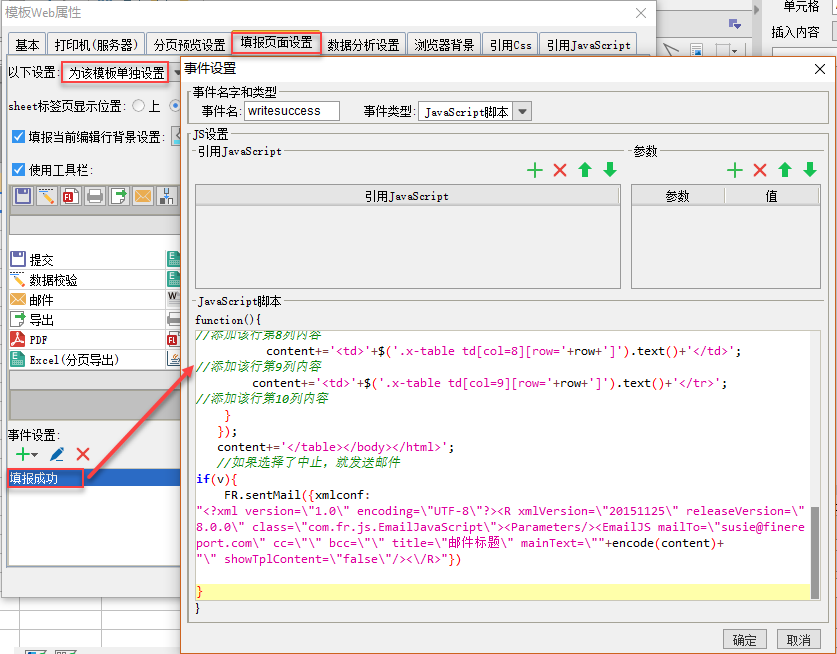Toggle 填报当前编辑行背景设置 checkbox

(x=18, y=137)
